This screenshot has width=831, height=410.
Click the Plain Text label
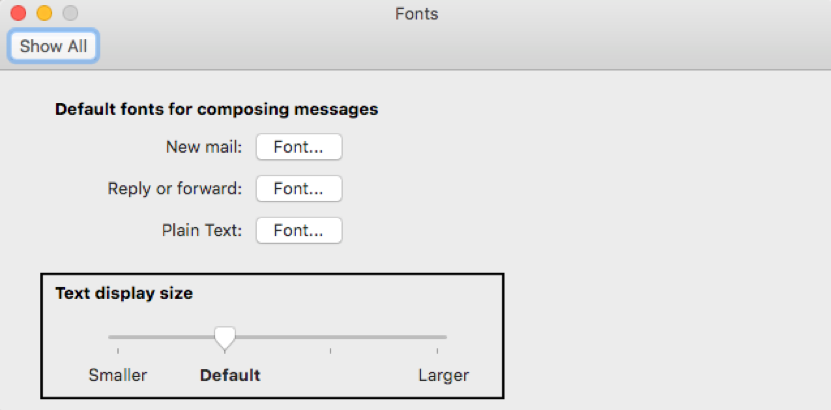[202, 230]
